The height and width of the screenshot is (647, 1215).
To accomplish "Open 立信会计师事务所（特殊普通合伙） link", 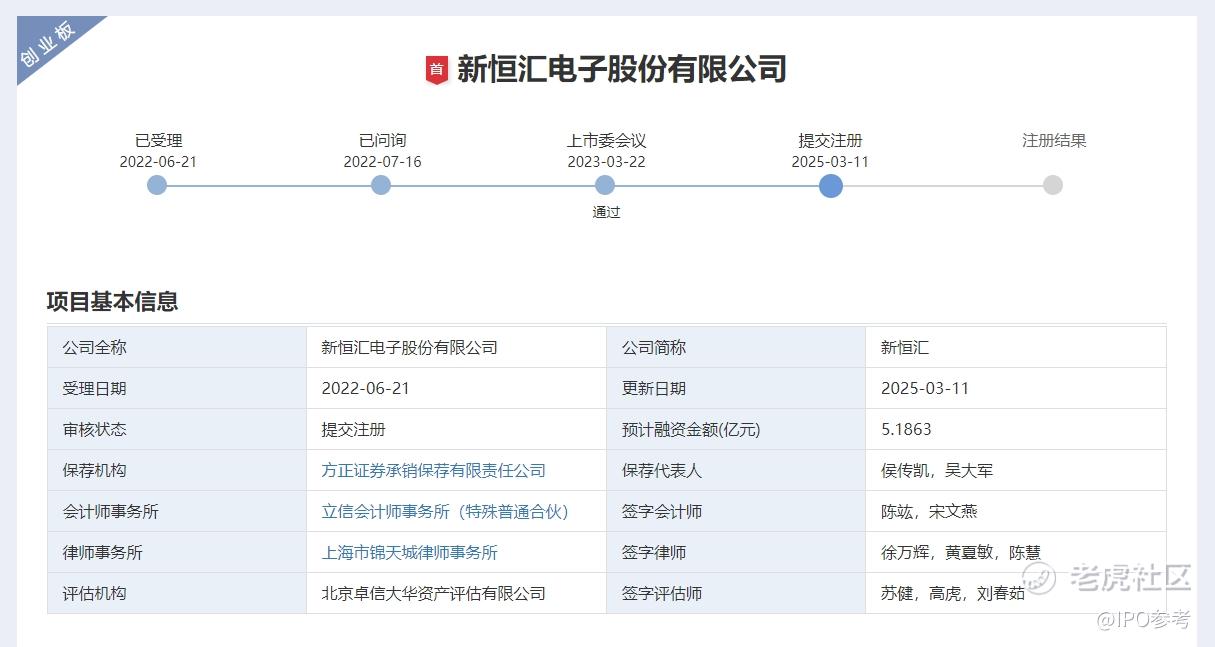I will click(x=445, y=511).
